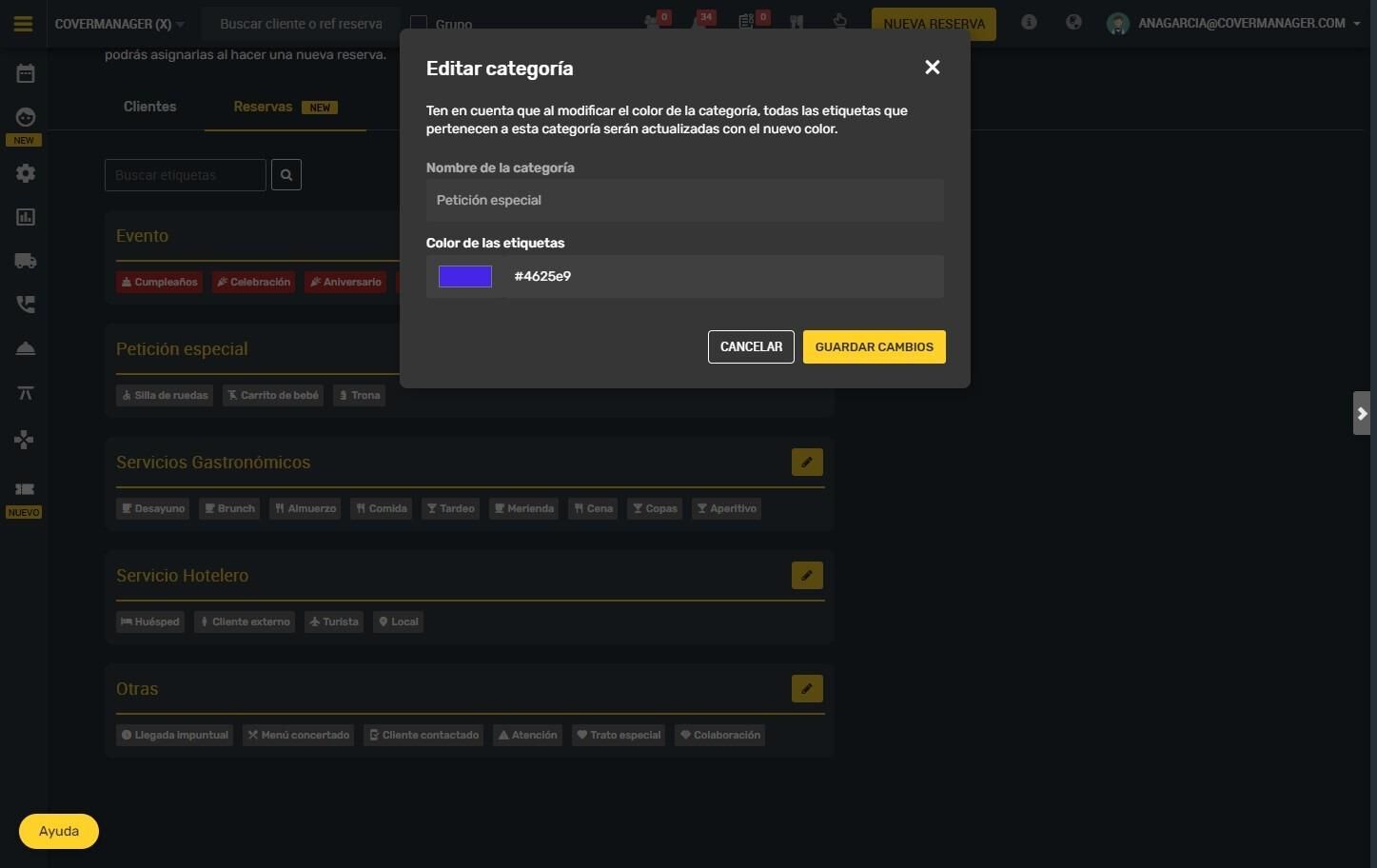1377x868 pixels.
Task: Edit the Servicios Gastronómicos category pencil
Action: (807, 462)
